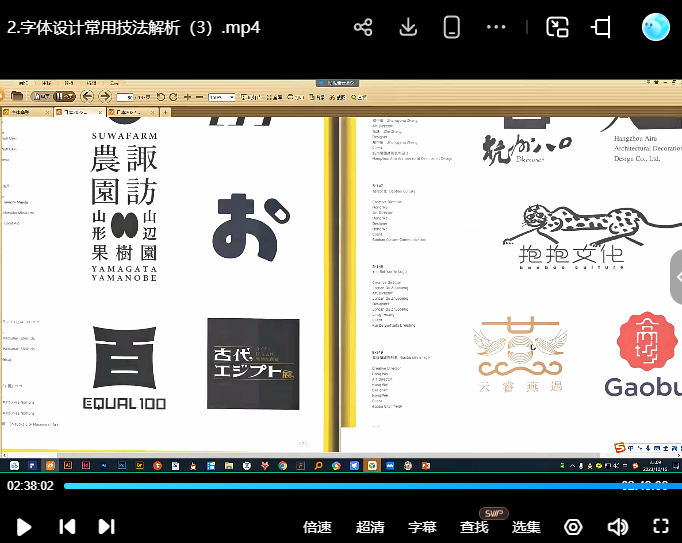The height and width of the screenshot is (543, 682).
Task: Rotate the page clockwise
Action: (x=173, y=97)
